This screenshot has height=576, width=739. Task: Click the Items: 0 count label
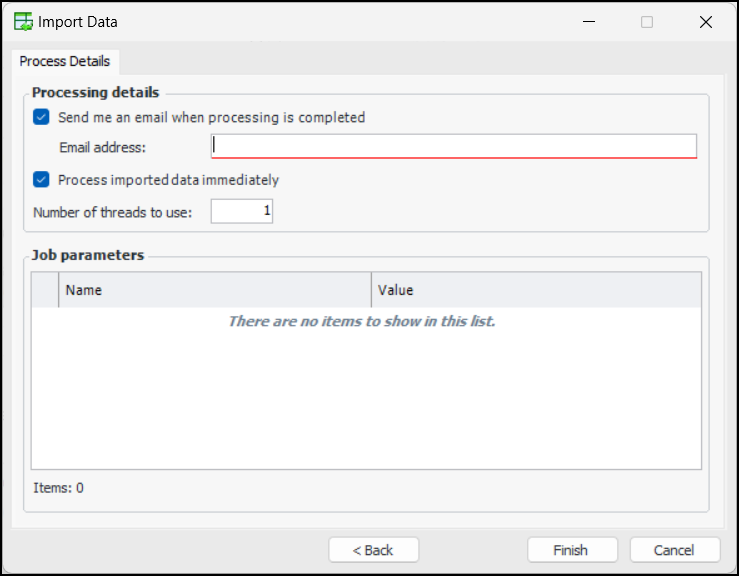[x=59, y=488]
